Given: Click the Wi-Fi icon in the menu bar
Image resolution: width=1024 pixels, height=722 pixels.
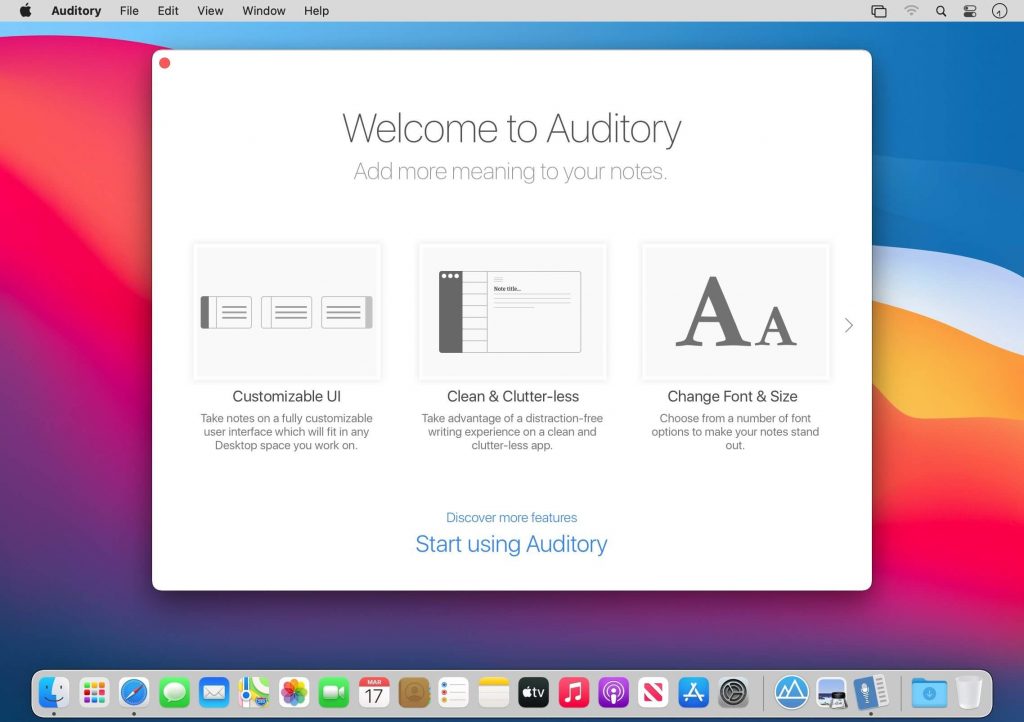Looking at the screenshot, I should [x=912, y=11].
